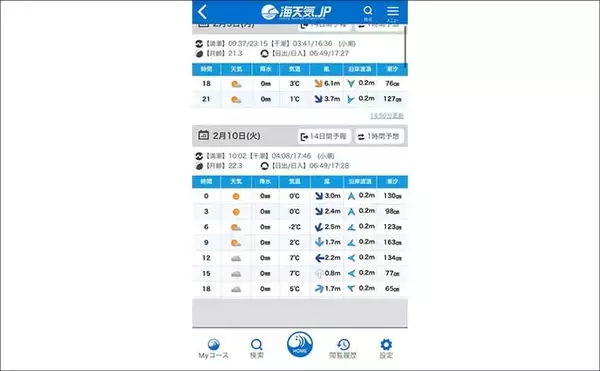Click the 130cm tide value
Screen dimensions: 600x371
point(392,196)
